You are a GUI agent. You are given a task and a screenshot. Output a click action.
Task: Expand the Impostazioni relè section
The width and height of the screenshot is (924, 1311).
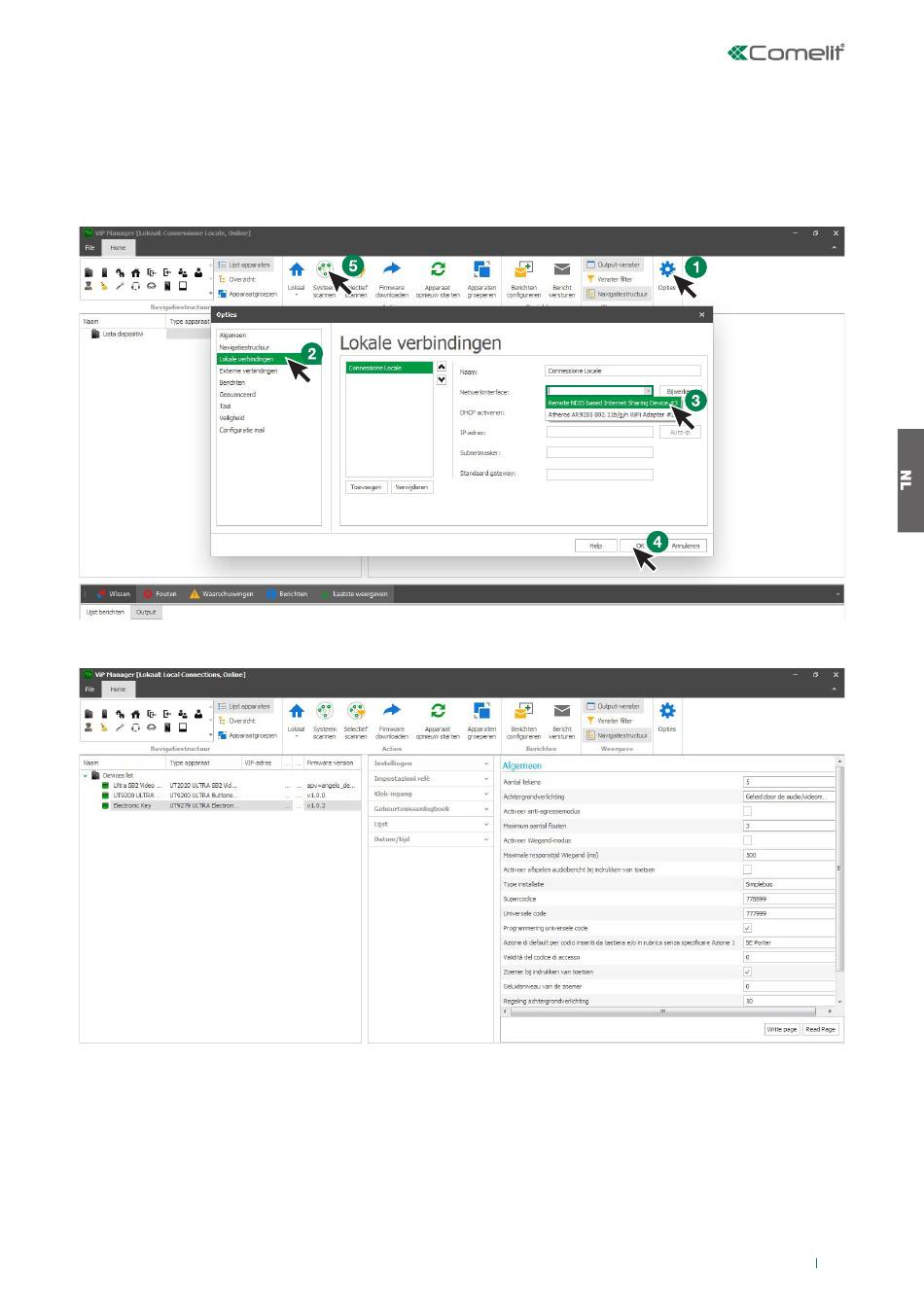431,779
